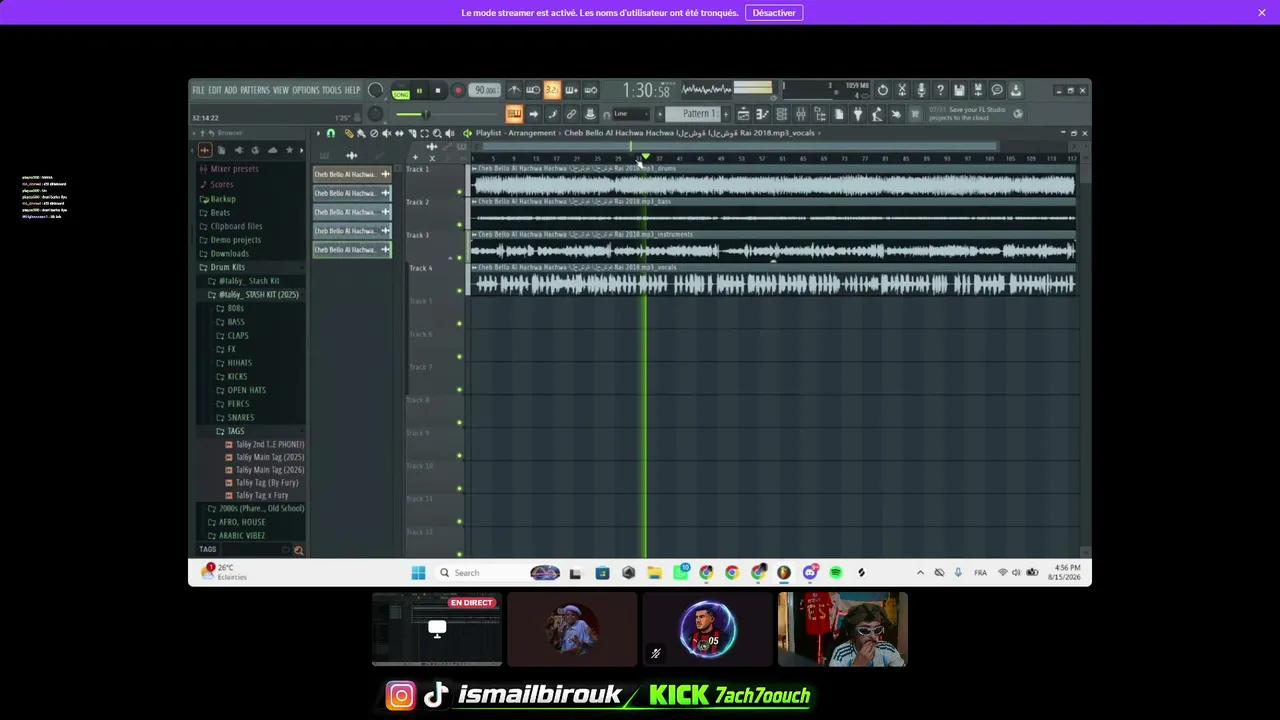Click the record button
Image resolution: width=1280 pixels, height=720 pixels.
pyautogui.click(x=458, y=91)
